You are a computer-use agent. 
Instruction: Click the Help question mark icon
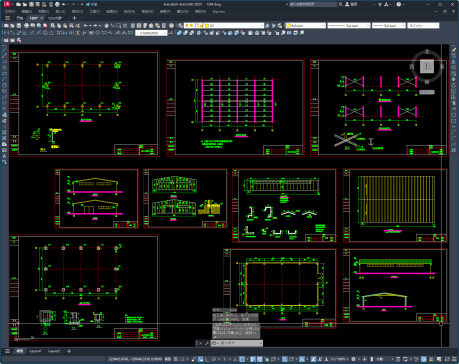tap(399, 4)
